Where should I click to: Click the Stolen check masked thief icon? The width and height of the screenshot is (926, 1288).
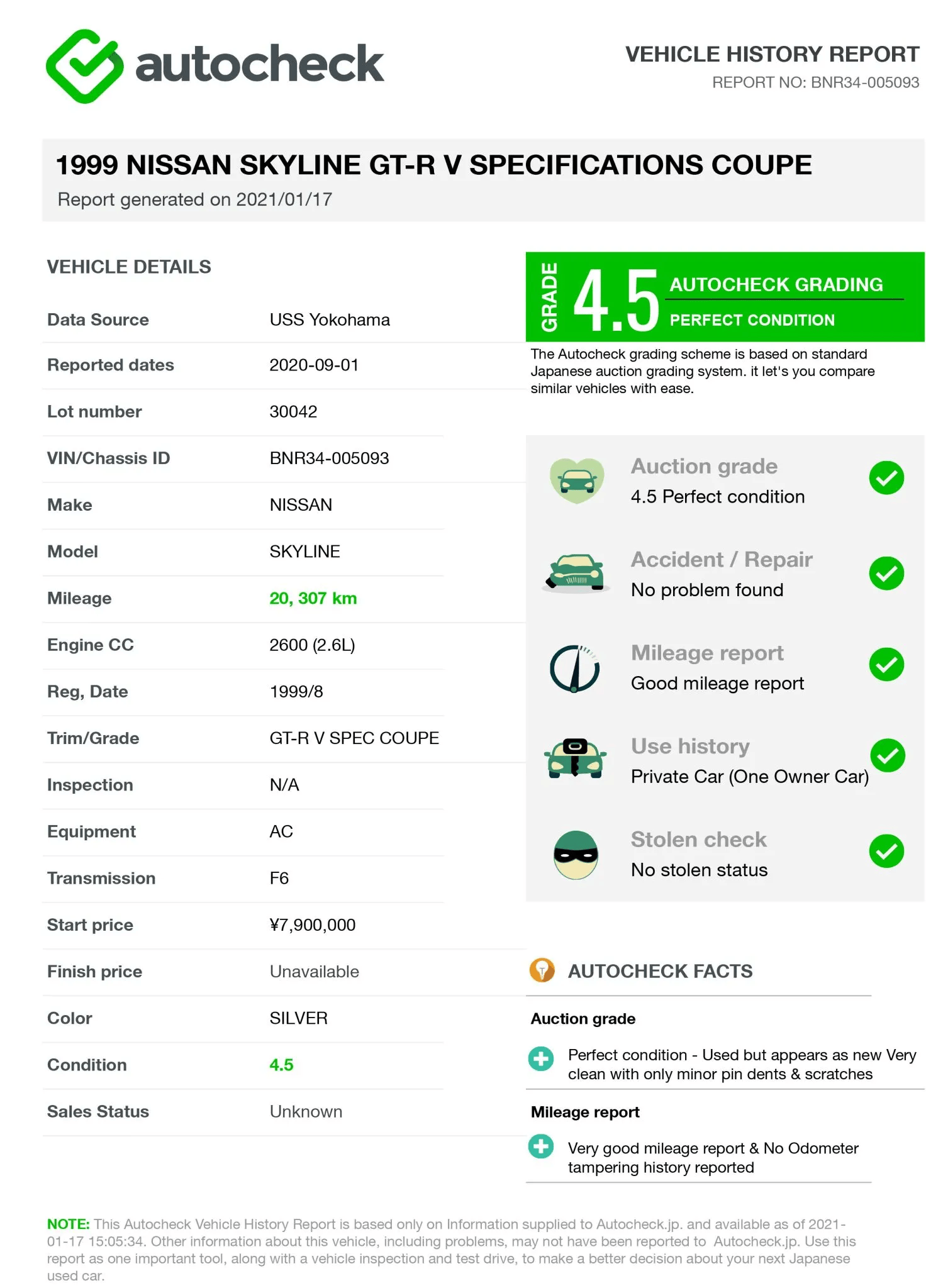576,855
